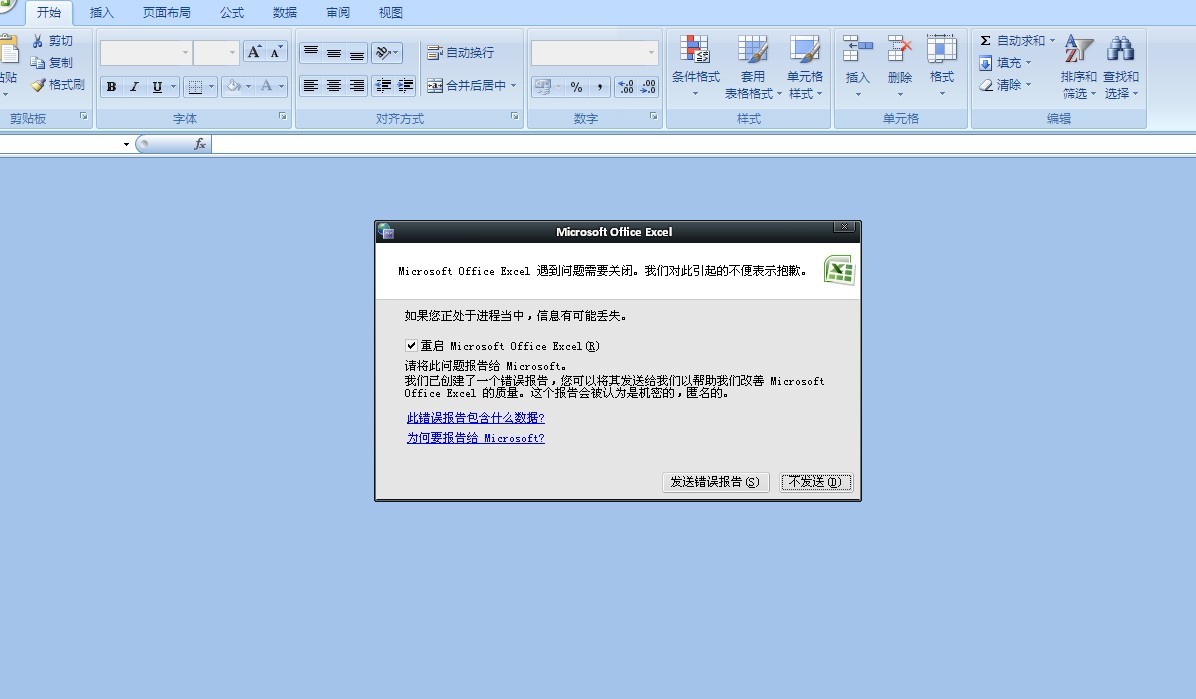Expand the underline style dropdown arrow
The width and height of the screenshot is (1196, 699).
coord(173,86)
